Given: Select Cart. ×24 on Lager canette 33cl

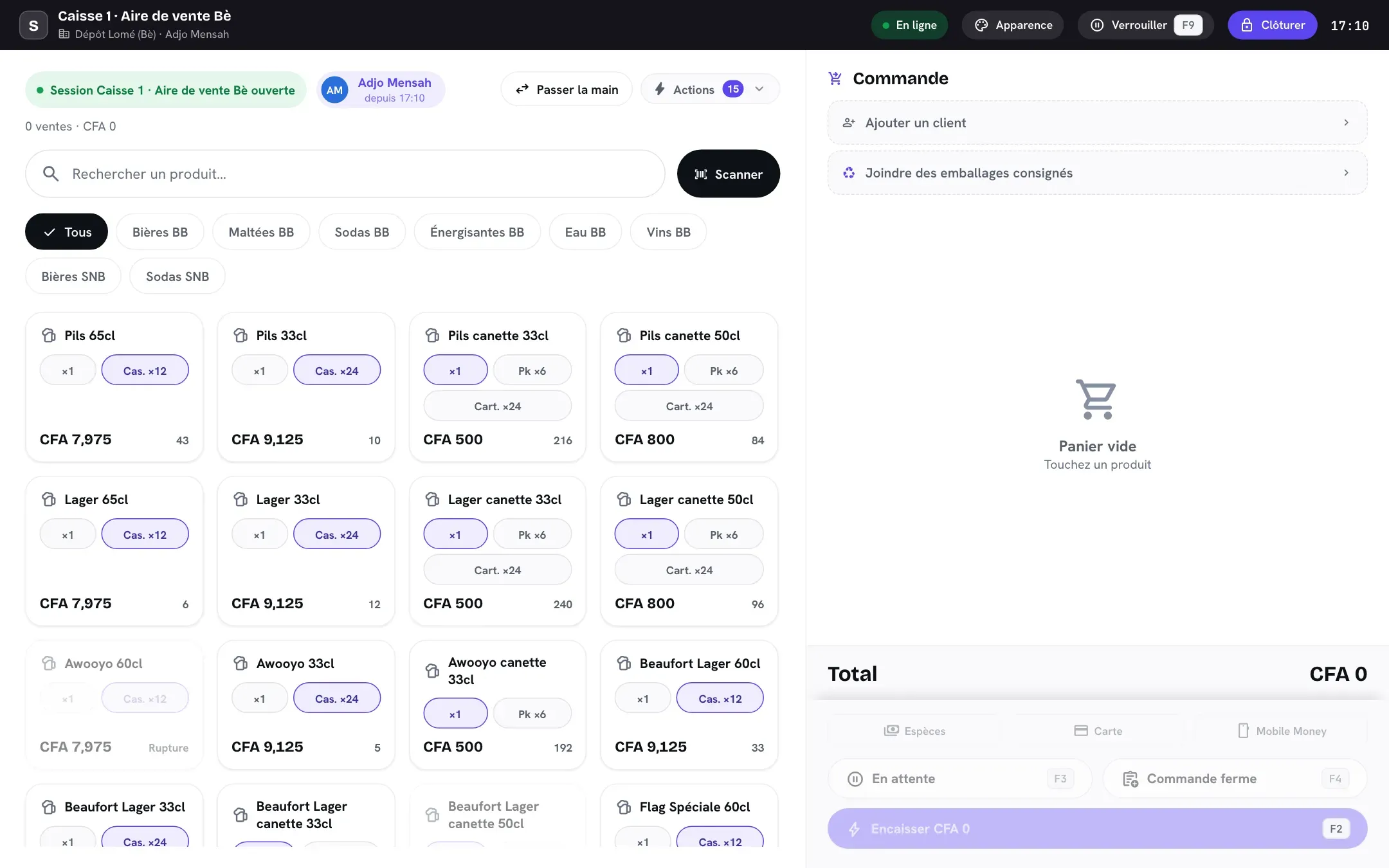Looking at the screenshot, I should [497, 570].
